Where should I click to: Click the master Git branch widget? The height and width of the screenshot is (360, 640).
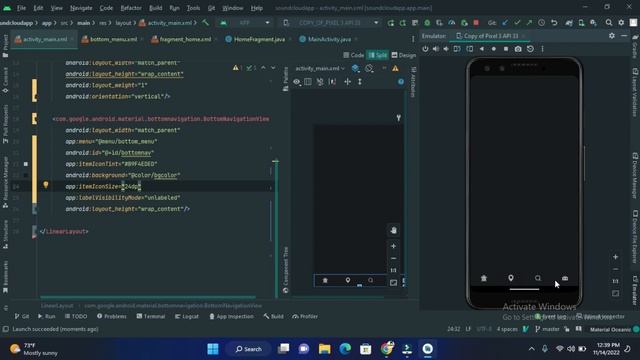click(x=547, y=329)
